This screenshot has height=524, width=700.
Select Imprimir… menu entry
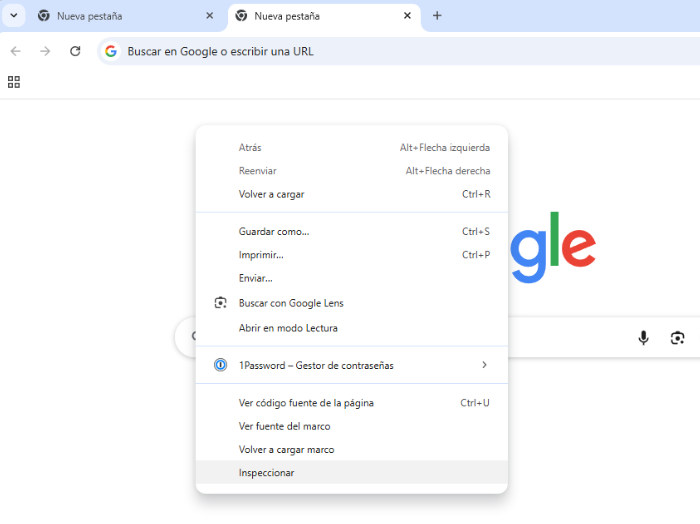[261, 255]
